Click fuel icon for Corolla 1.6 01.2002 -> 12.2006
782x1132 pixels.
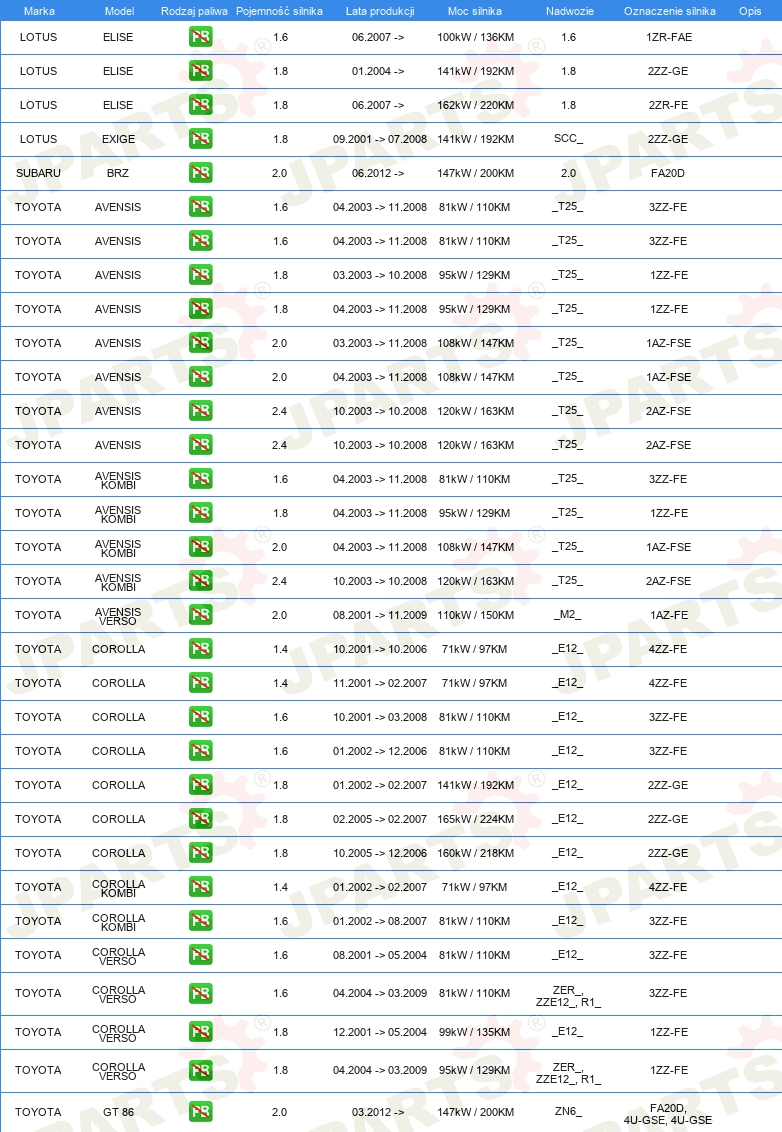tap(201, 750)
